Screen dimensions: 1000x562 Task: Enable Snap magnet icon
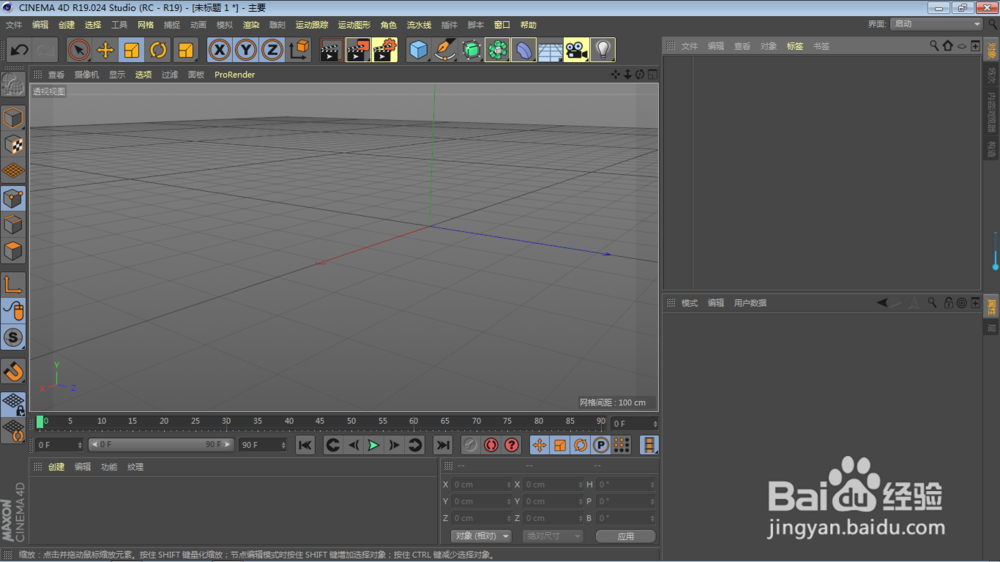[13, 371]
